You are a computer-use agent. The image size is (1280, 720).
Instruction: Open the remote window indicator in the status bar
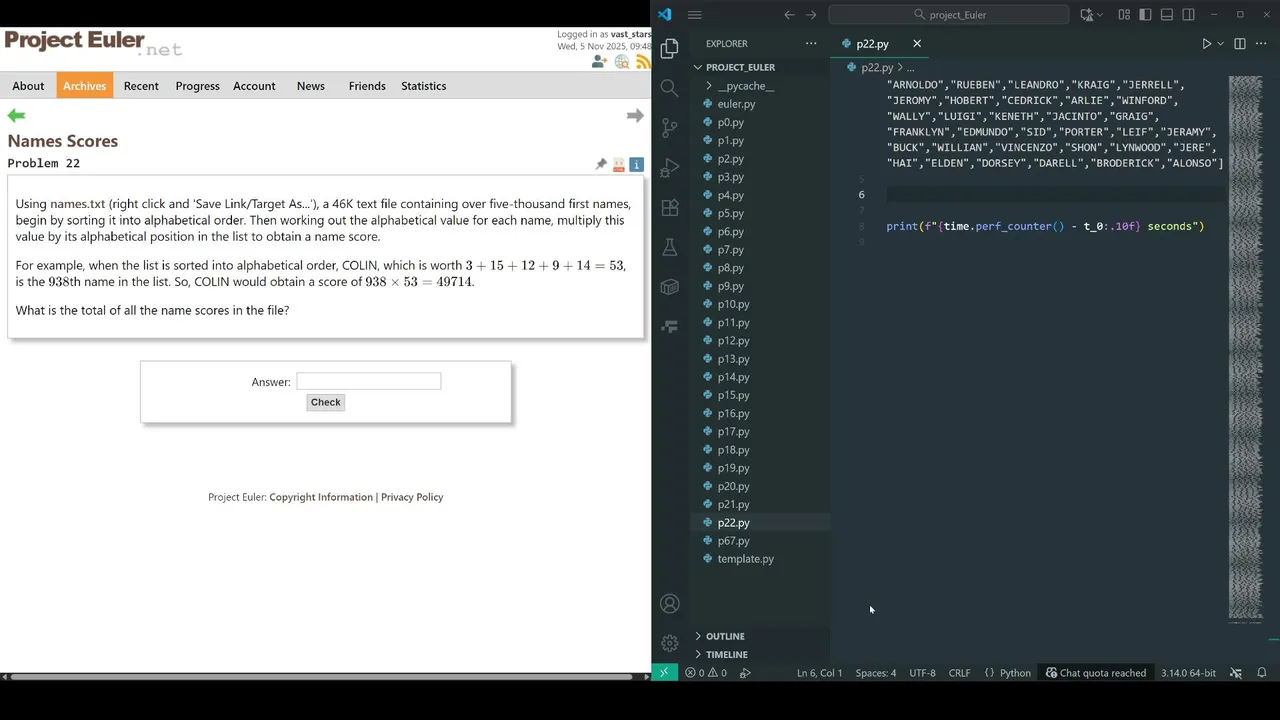click(663, 673)
